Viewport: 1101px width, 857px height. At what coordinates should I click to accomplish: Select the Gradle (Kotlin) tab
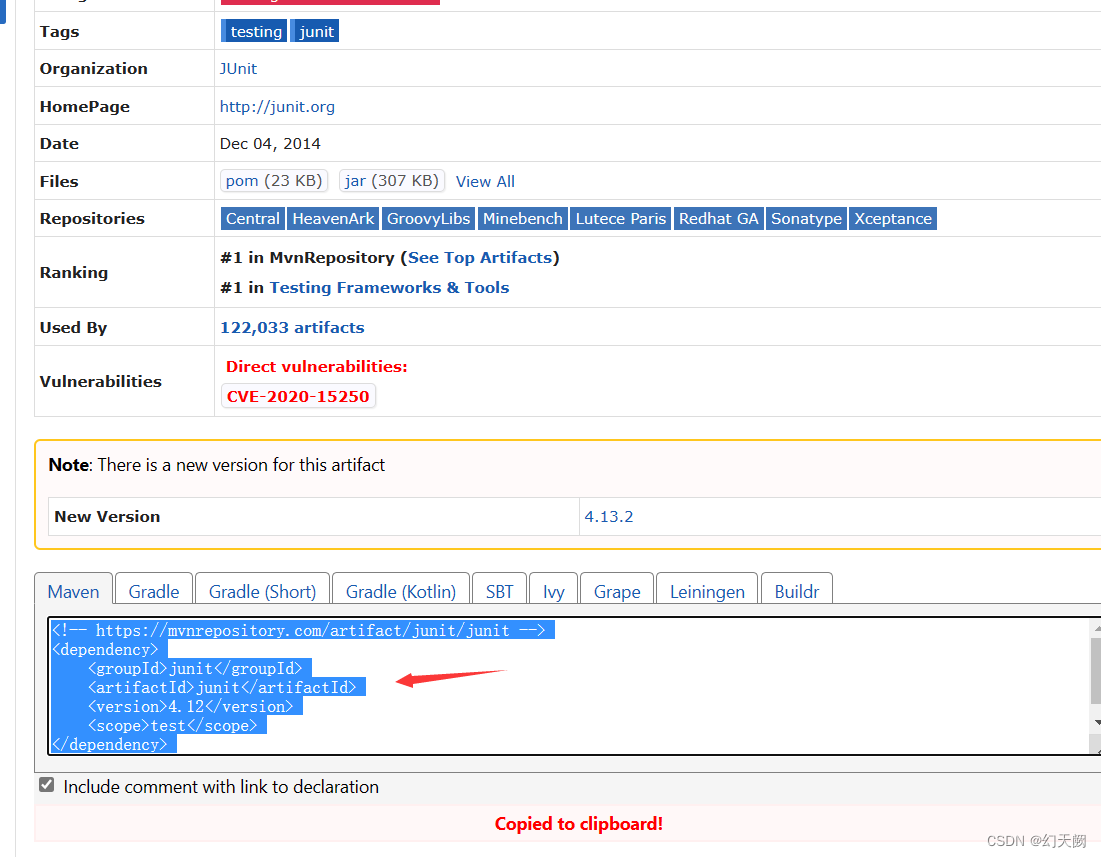tap(400, 589)
